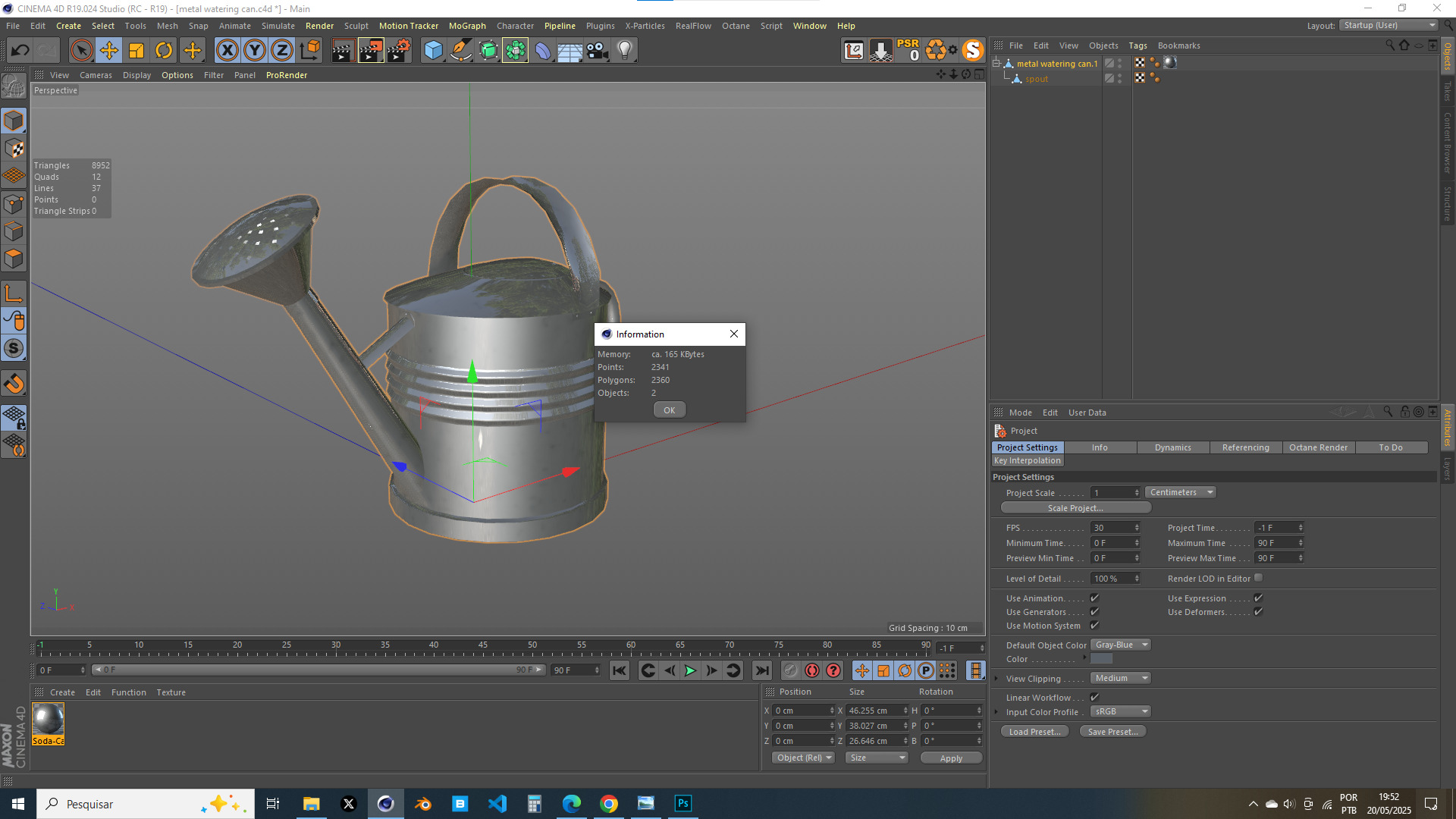Select the Move tool
Screen dimensions: 1456x819
click(109, 51)
